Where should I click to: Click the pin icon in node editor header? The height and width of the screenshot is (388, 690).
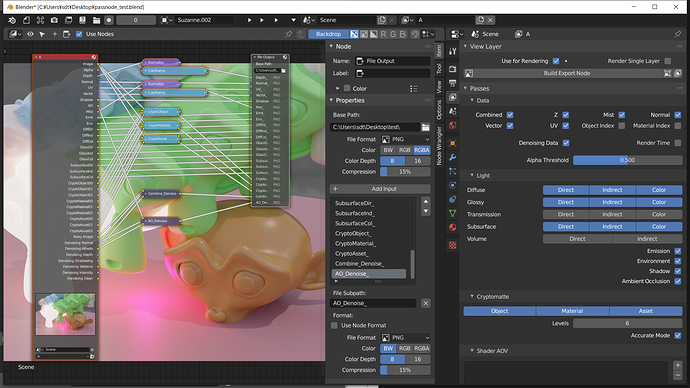(x=288, y=34)
